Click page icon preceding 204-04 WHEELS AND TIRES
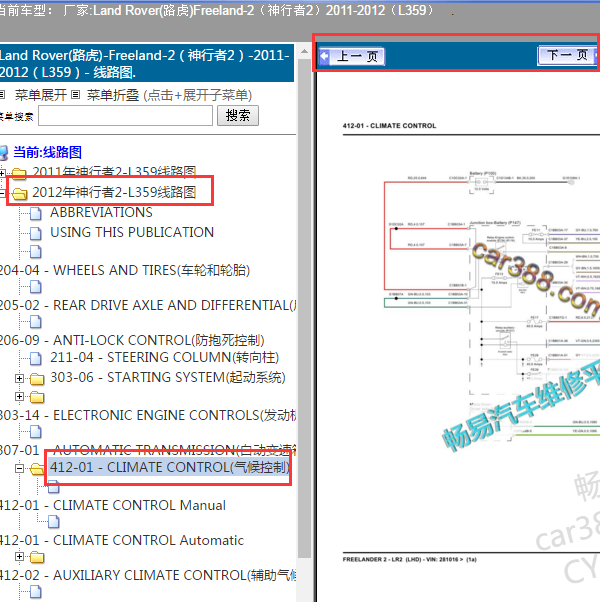This screenshot has height=602, width=600. pyautogui.click(x=35, y=252)
